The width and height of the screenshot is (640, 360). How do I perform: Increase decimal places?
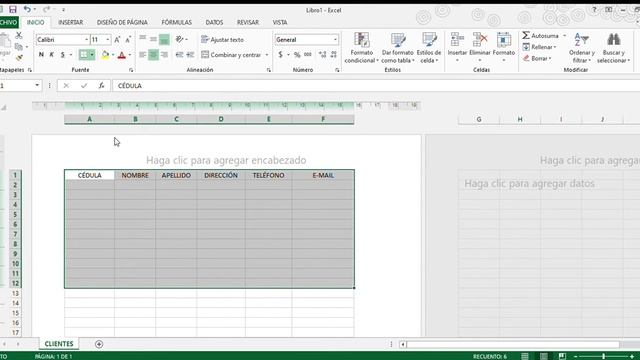coord(322,55)
